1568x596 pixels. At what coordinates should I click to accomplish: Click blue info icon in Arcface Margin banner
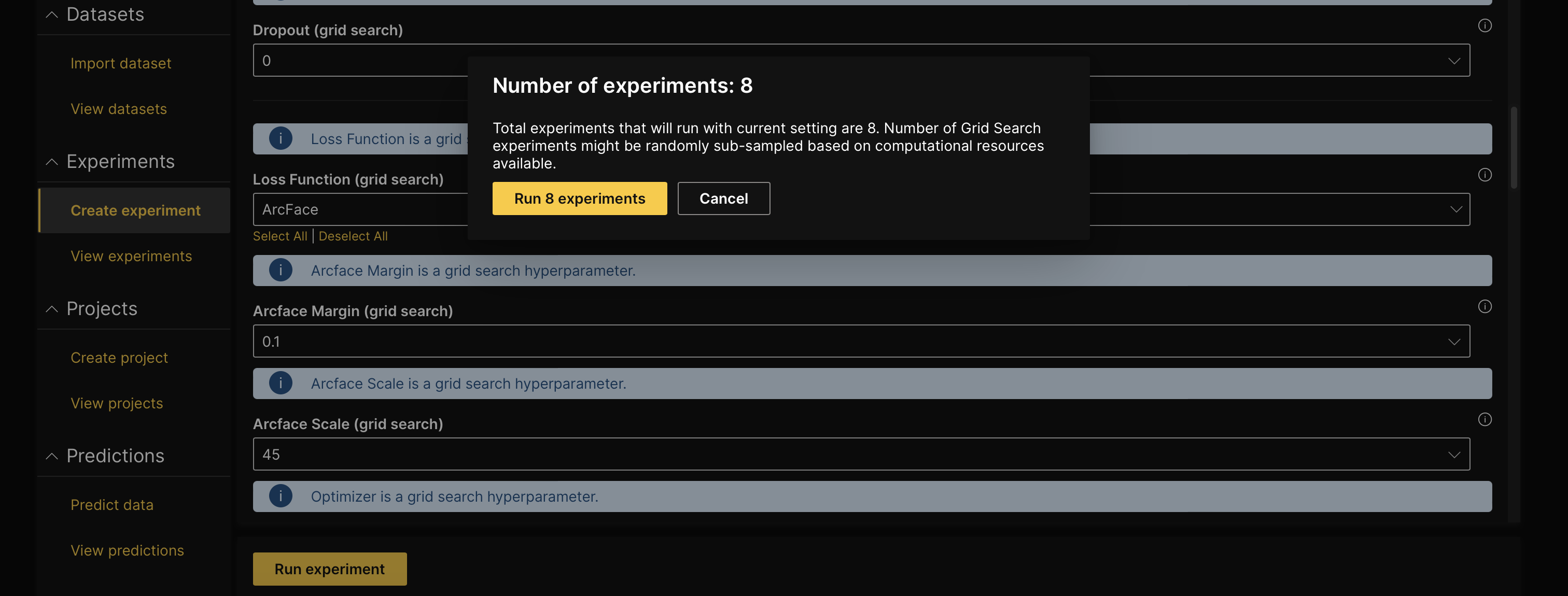(281, 270)
